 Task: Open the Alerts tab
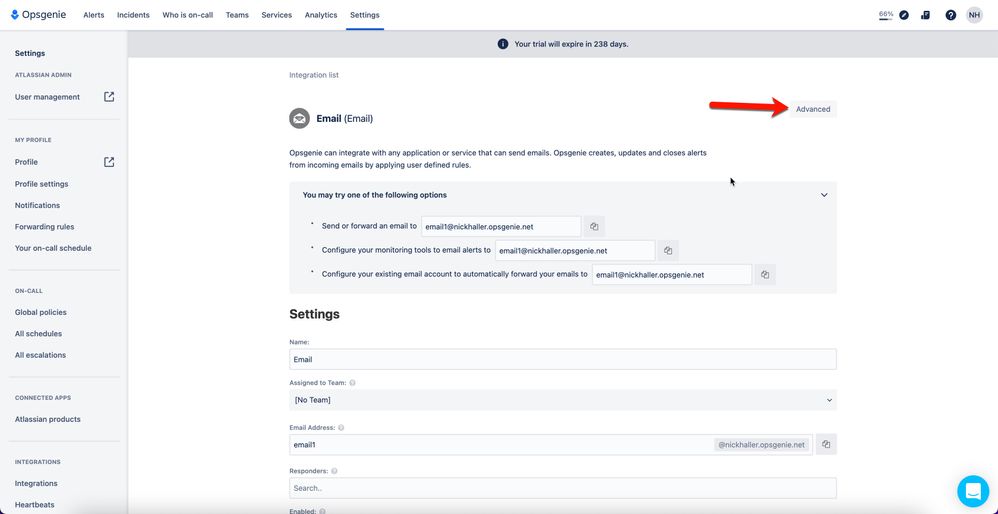(x=94, y=15)
